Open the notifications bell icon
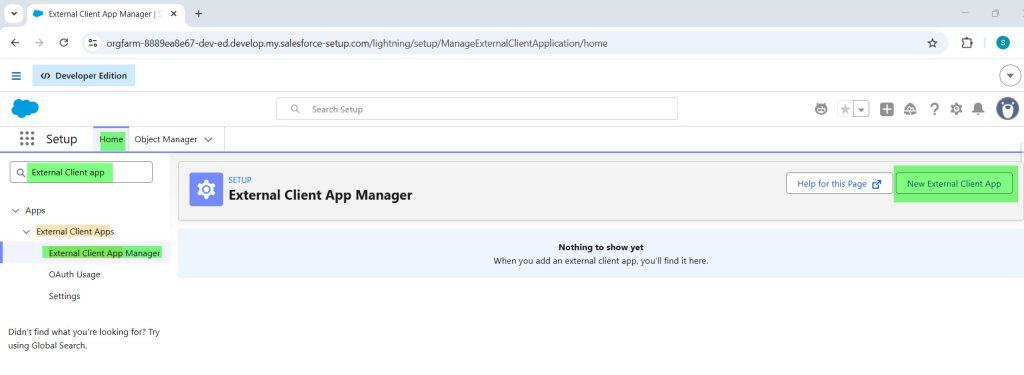Viewport: 1024px width, 375px height. tap(978, 109)
